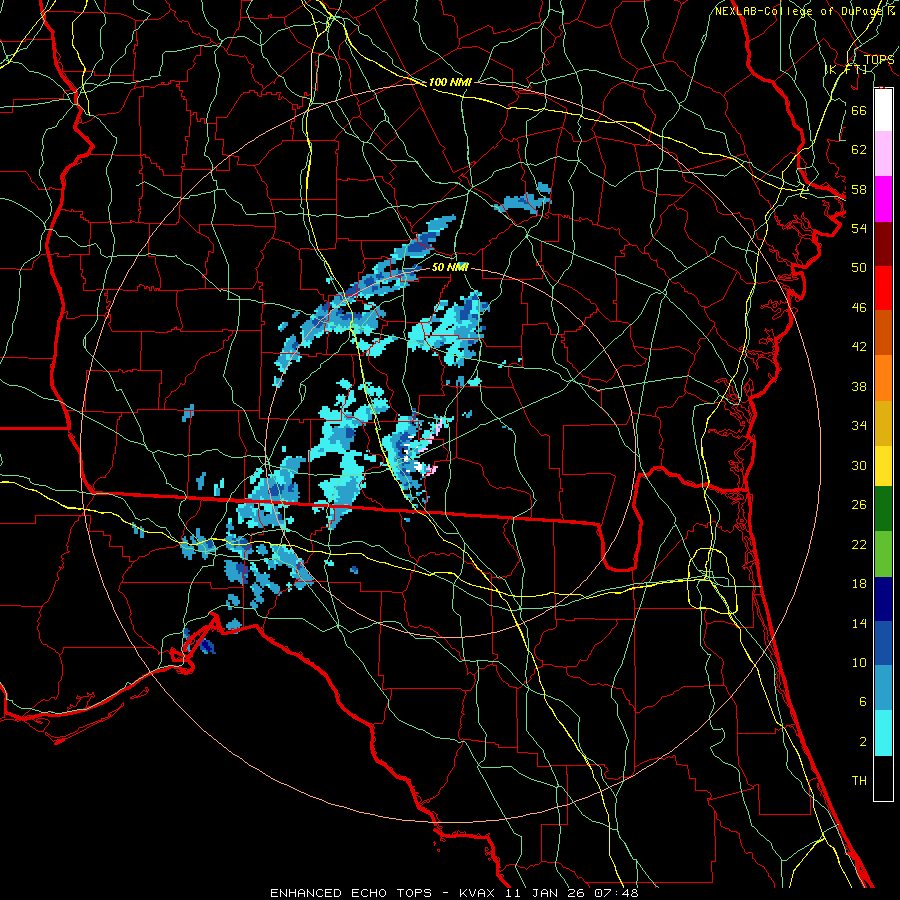
Task: Click the bright red legend swatch
Action: coord(883,288)
